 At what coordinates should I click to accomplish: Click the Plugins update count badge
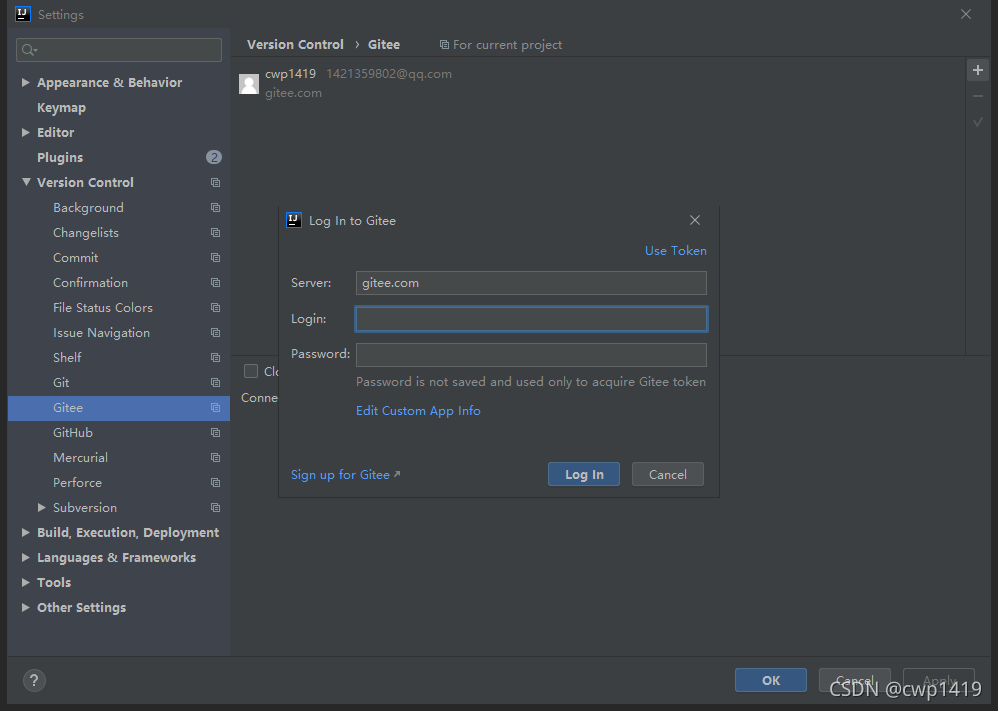[214, 157]
